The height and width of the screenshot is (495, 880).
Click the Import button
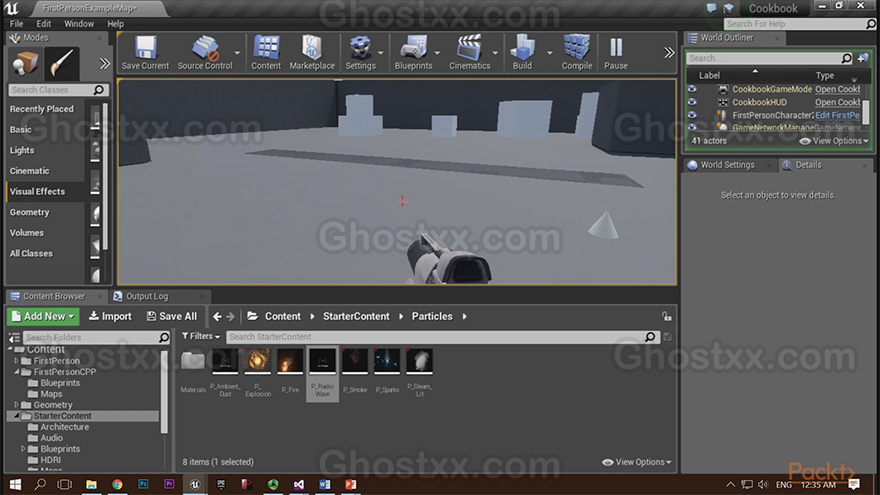point(111,316)
